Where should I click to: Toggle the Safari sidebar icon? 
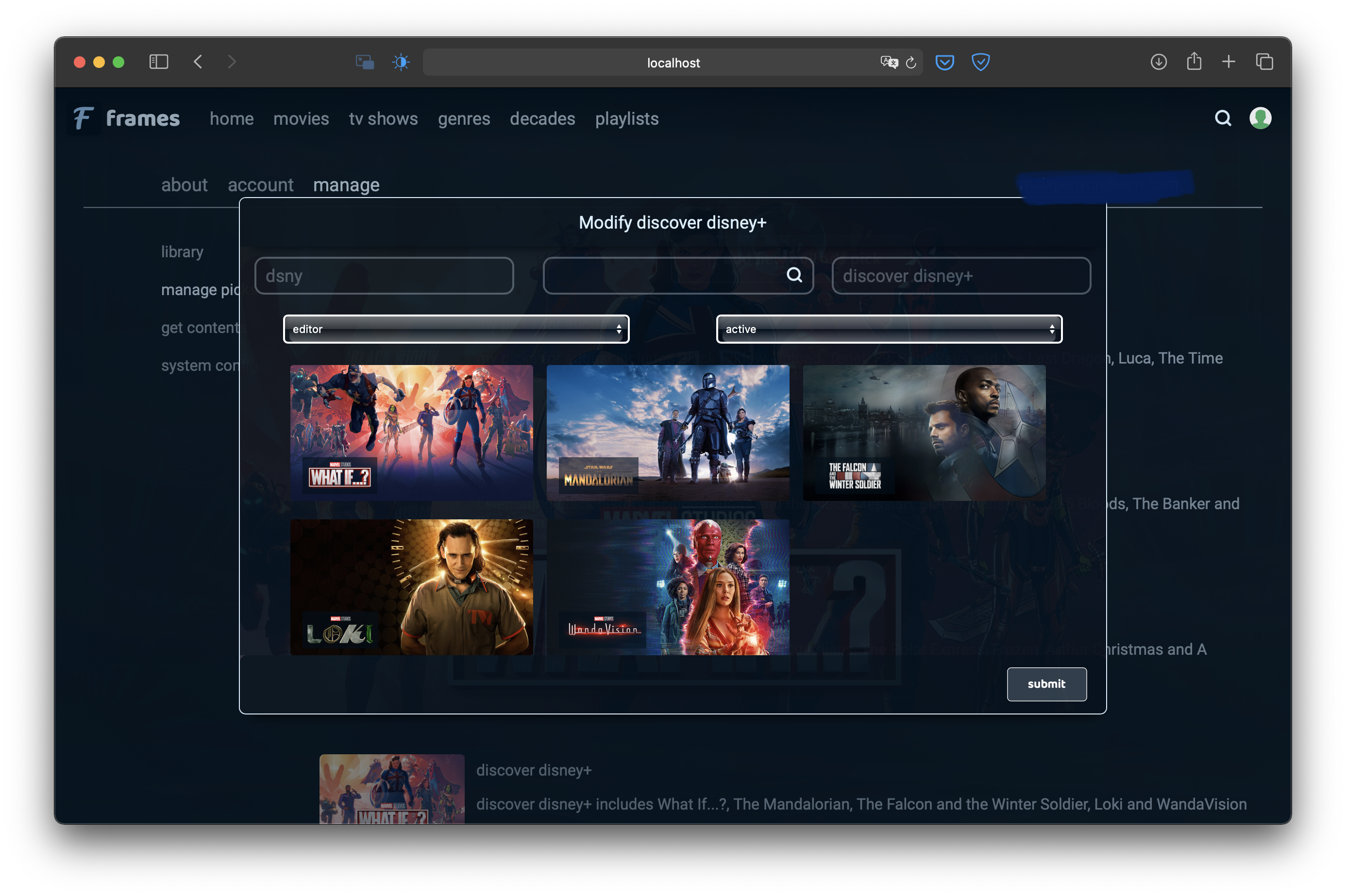point(158,62)
